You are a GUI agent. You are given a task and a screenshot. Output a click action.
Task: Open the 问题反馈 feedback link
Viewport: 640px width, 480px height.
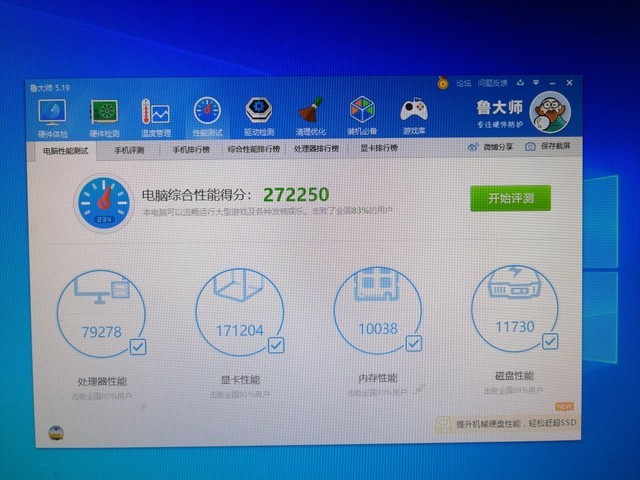tap(492, 83)
